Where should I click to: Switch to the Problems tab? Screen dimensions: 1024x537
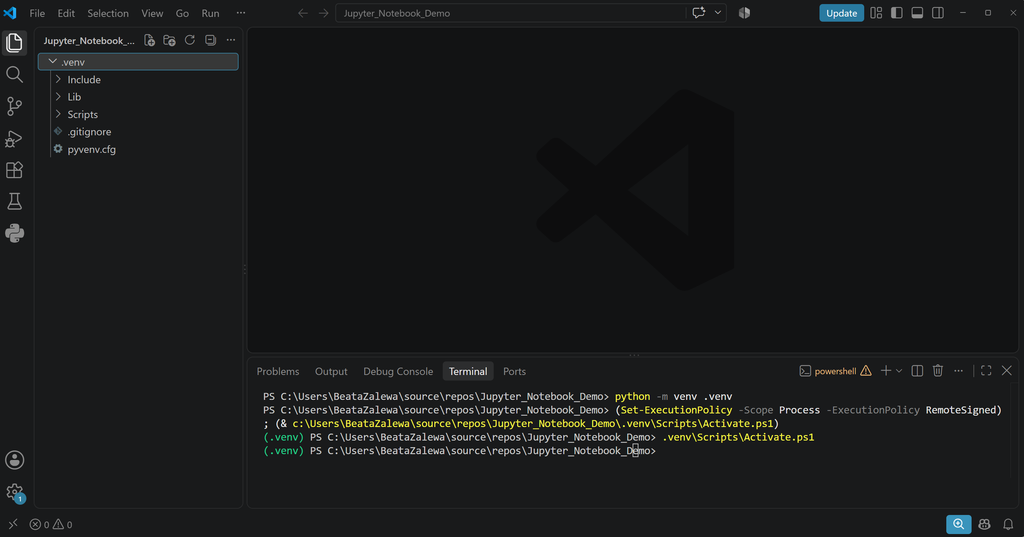pyautogui.click(x=278, y=371)
